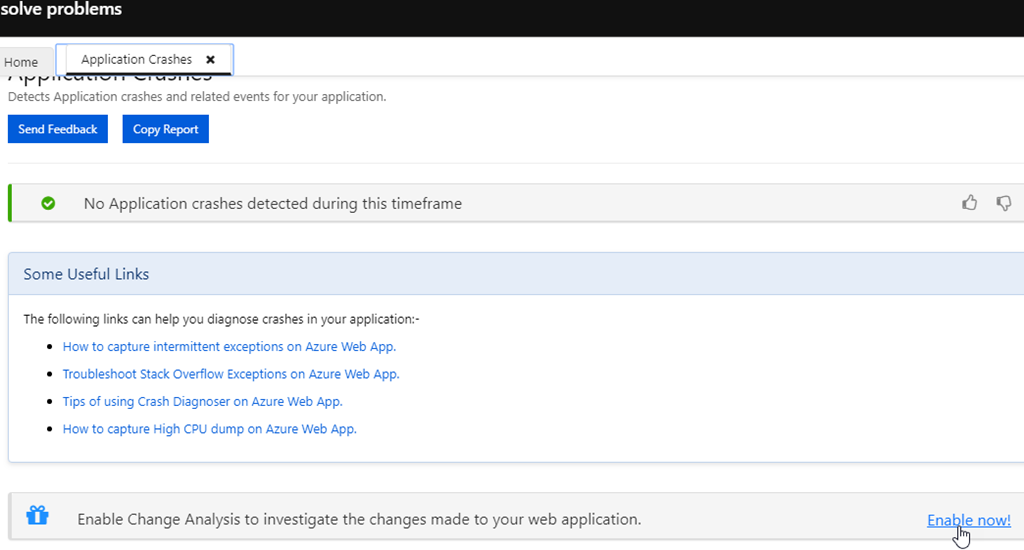Click the solve problems heading in header
1024x550 pixels.
[61, 10]
